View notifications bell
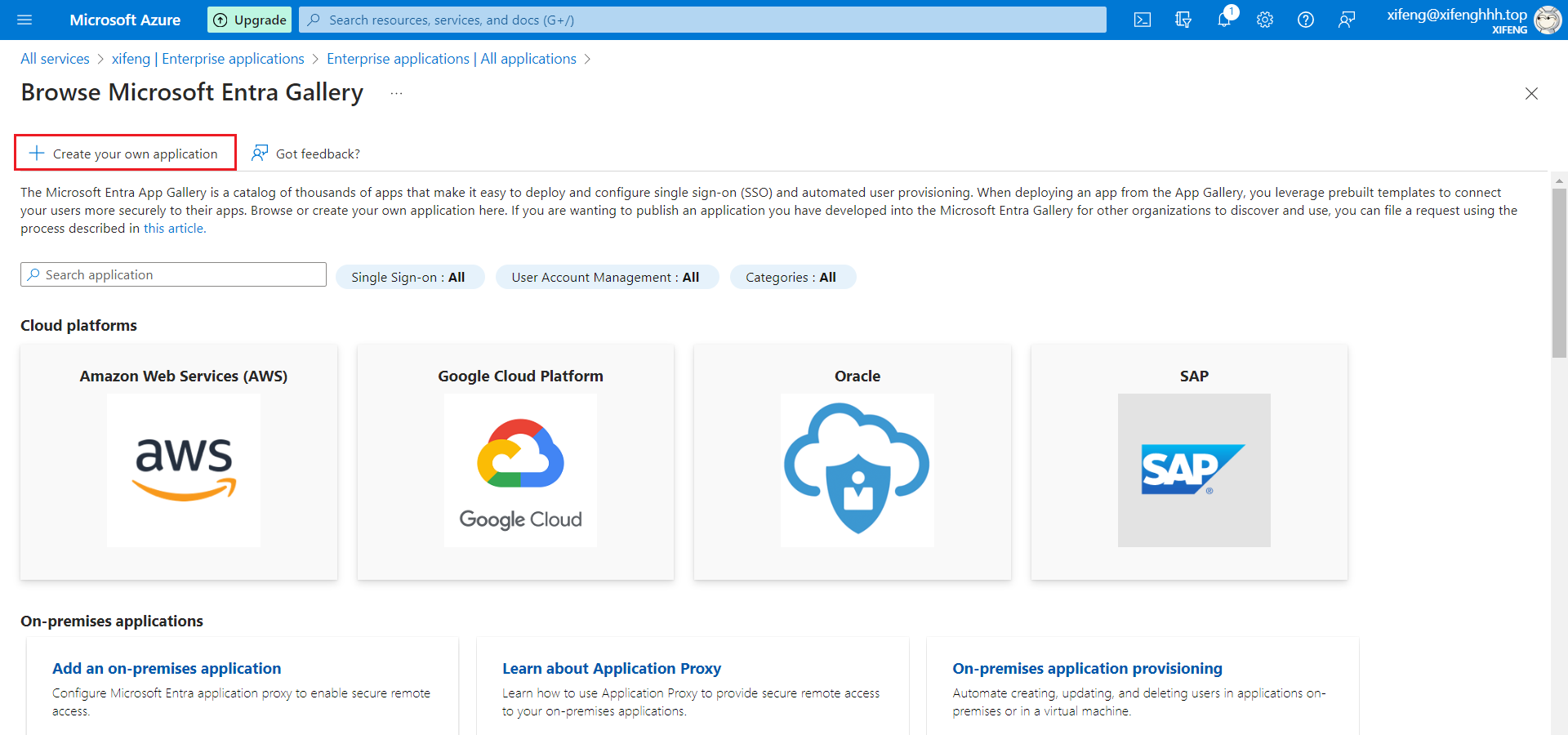The width and height of the screenshot is (1568, 735). pos(1224,20)
